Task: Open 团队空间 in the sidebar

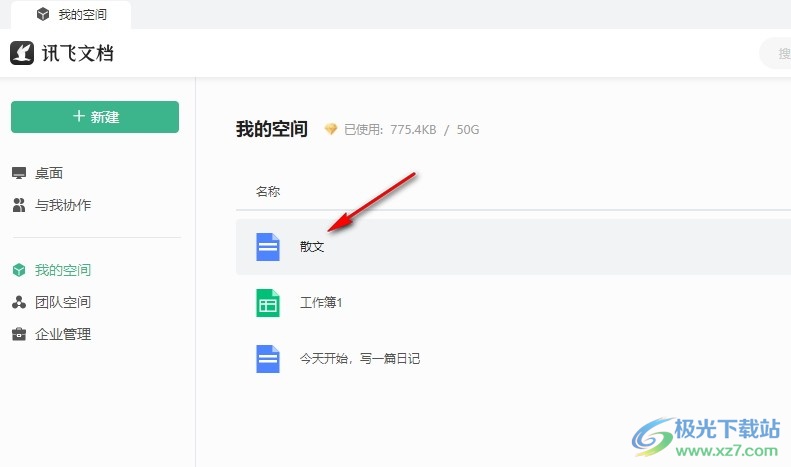Action: coord(63,302)
